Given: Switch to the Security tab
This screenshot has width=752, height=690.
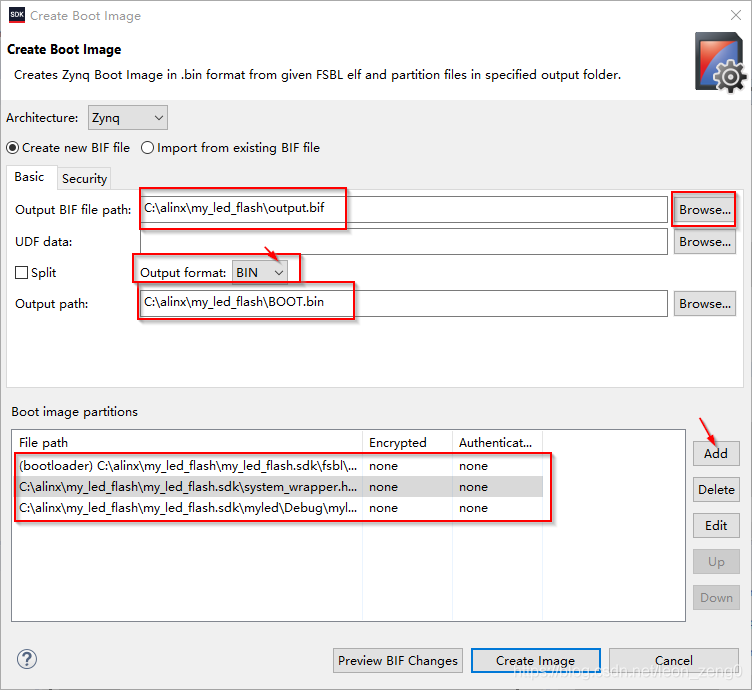Looking at the screenshot, I should click(84, 178).
